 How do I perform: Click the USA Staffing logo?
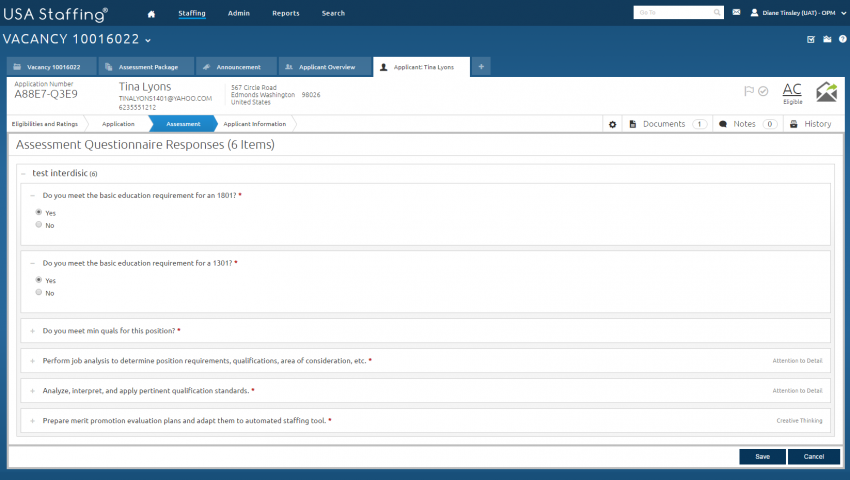point(55,14)
